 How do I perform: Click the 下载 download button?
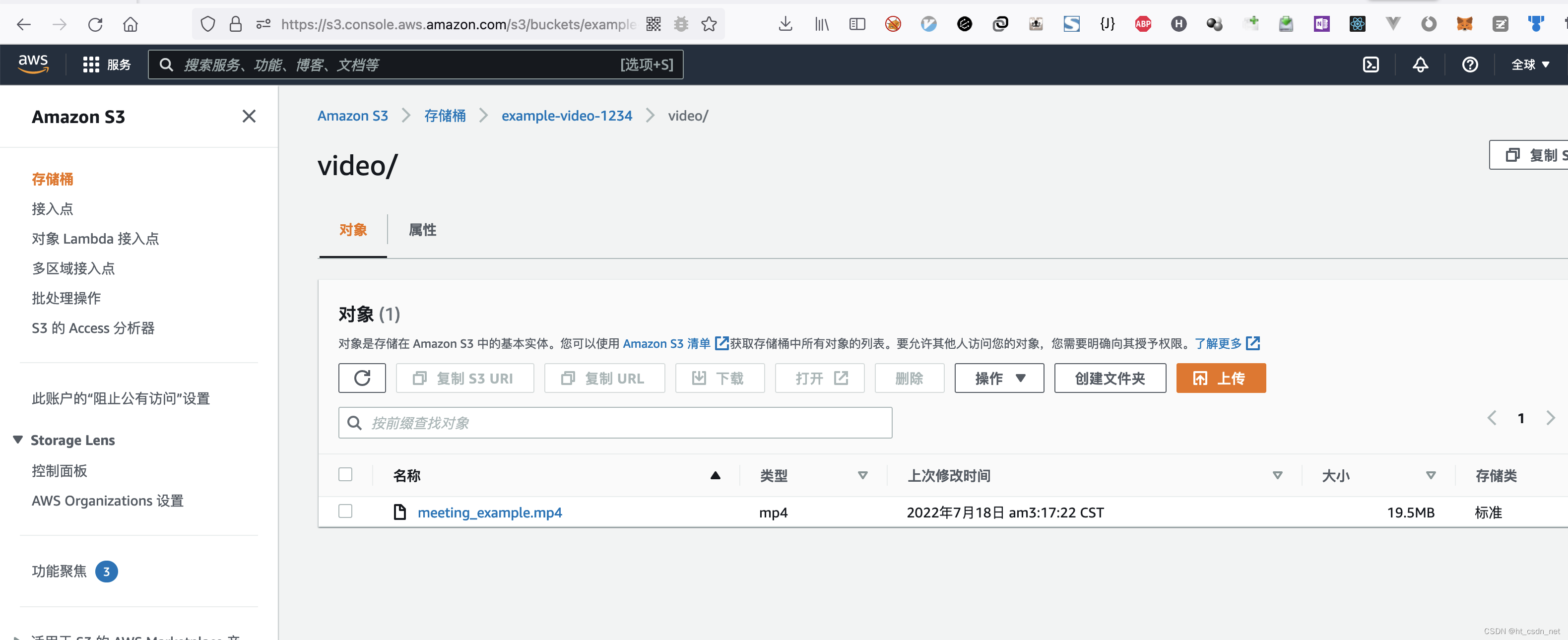coord(720,379)
